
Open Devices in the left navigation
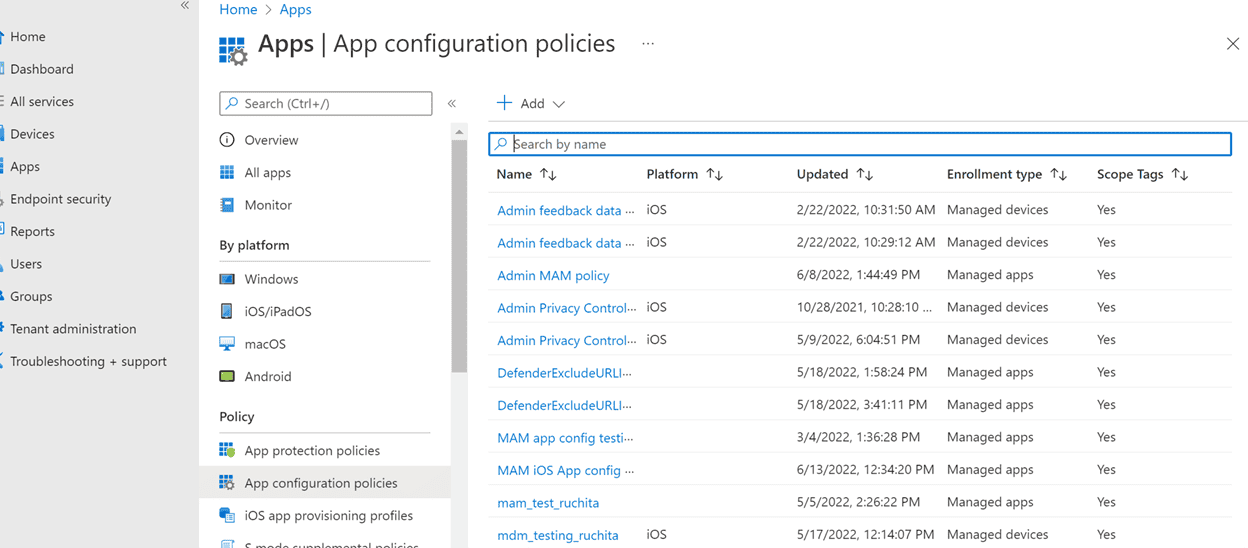32,134
